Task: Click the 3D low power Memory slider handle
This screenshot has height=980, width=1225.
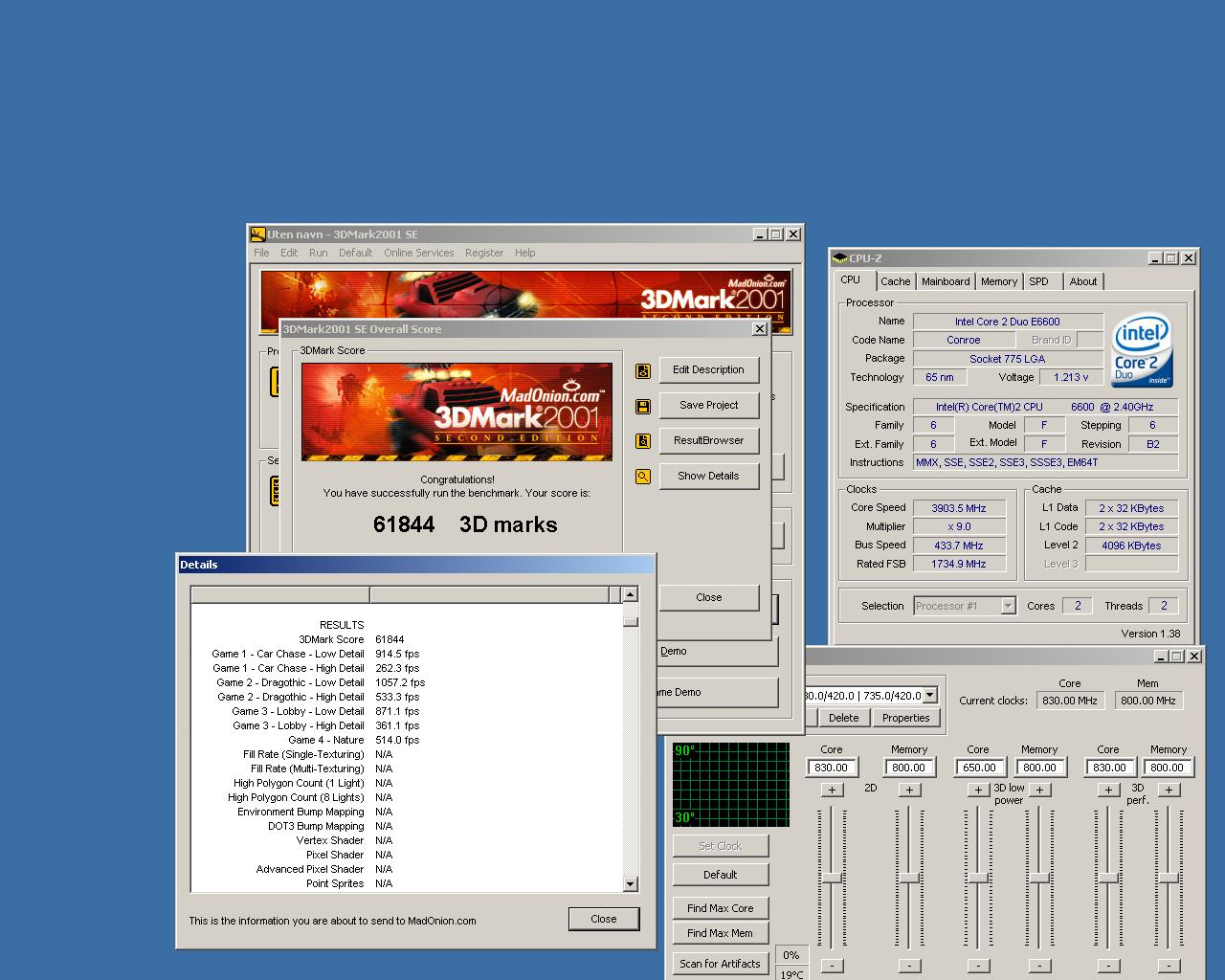Action: pyautogui.click(x=1039, y=878)
